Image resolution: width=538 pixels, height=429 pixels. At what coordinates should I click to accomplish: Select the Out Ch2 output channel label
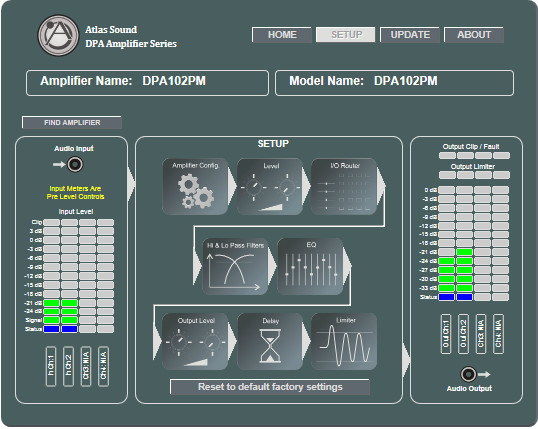coord(463,334)
